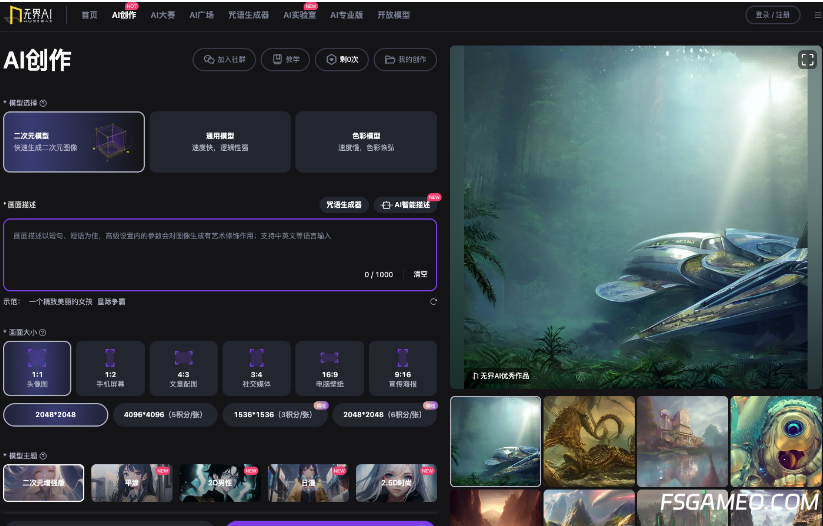Open the 首页 navigation tab
The height and width of the screenshot is (526, 823).
[x=89, y=15]
